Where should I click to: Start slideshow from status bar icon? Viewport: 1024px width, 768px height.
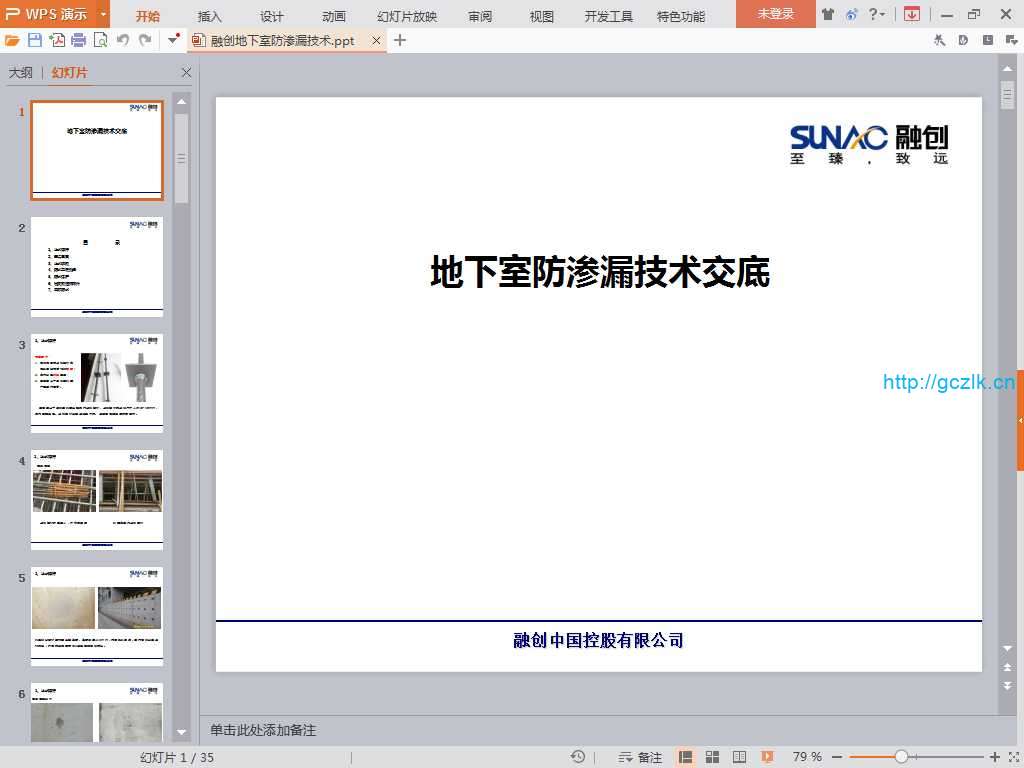point(767,757)
